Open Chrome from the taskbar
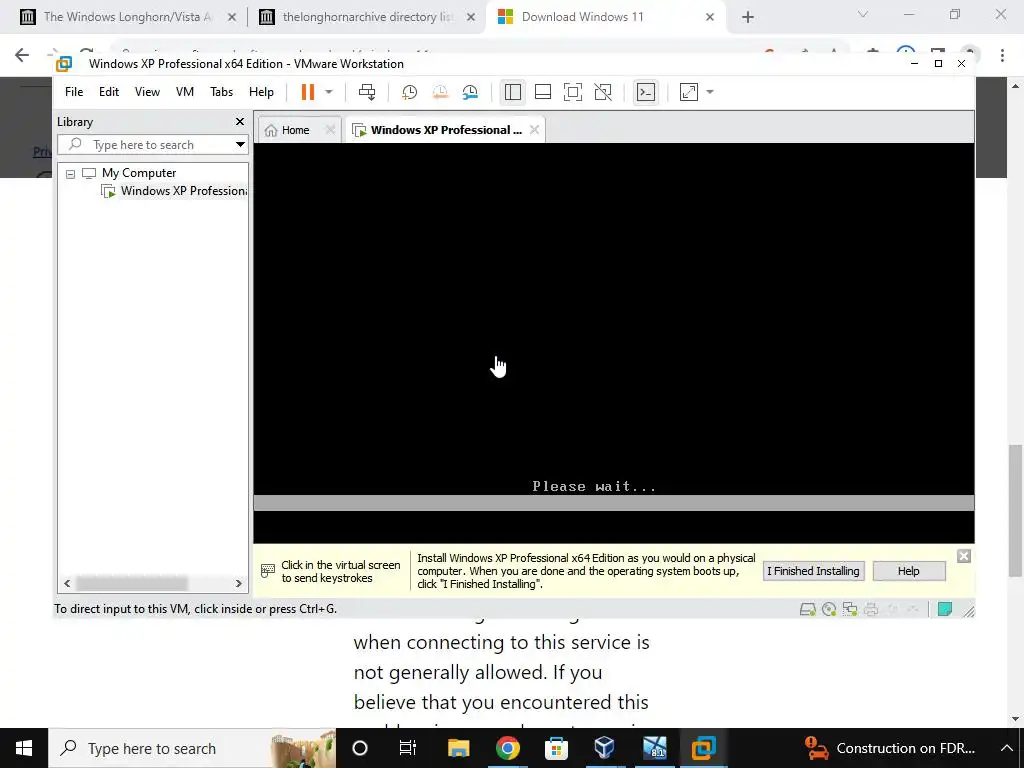The image size is (1024, 768). click(x=507, y=748)
